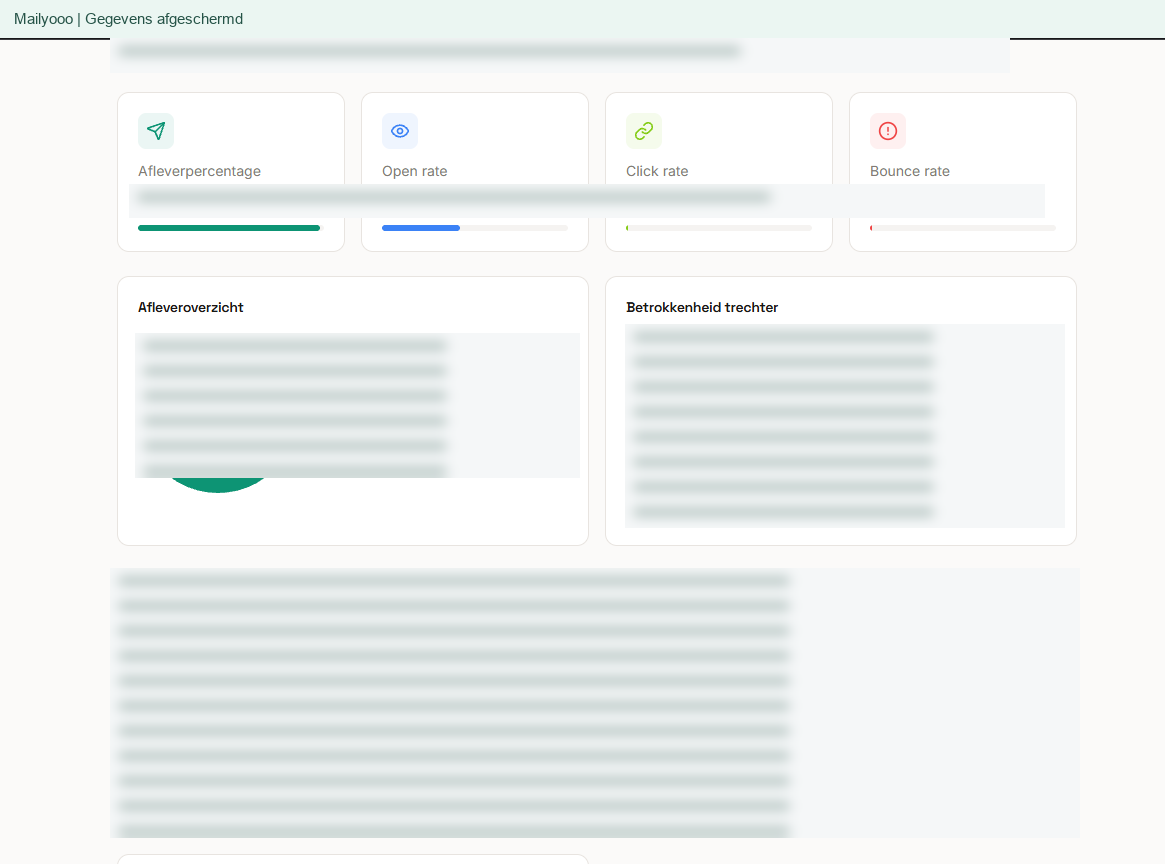The width and height of the screenshot is (1165, 864).
Task: Click the Click rate label
Action: (657, 171)
